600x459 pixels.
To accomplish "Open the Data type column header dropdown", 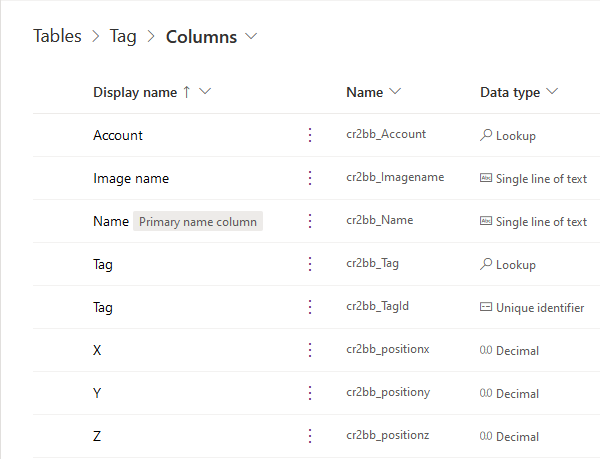I will (x=552, y=92).
